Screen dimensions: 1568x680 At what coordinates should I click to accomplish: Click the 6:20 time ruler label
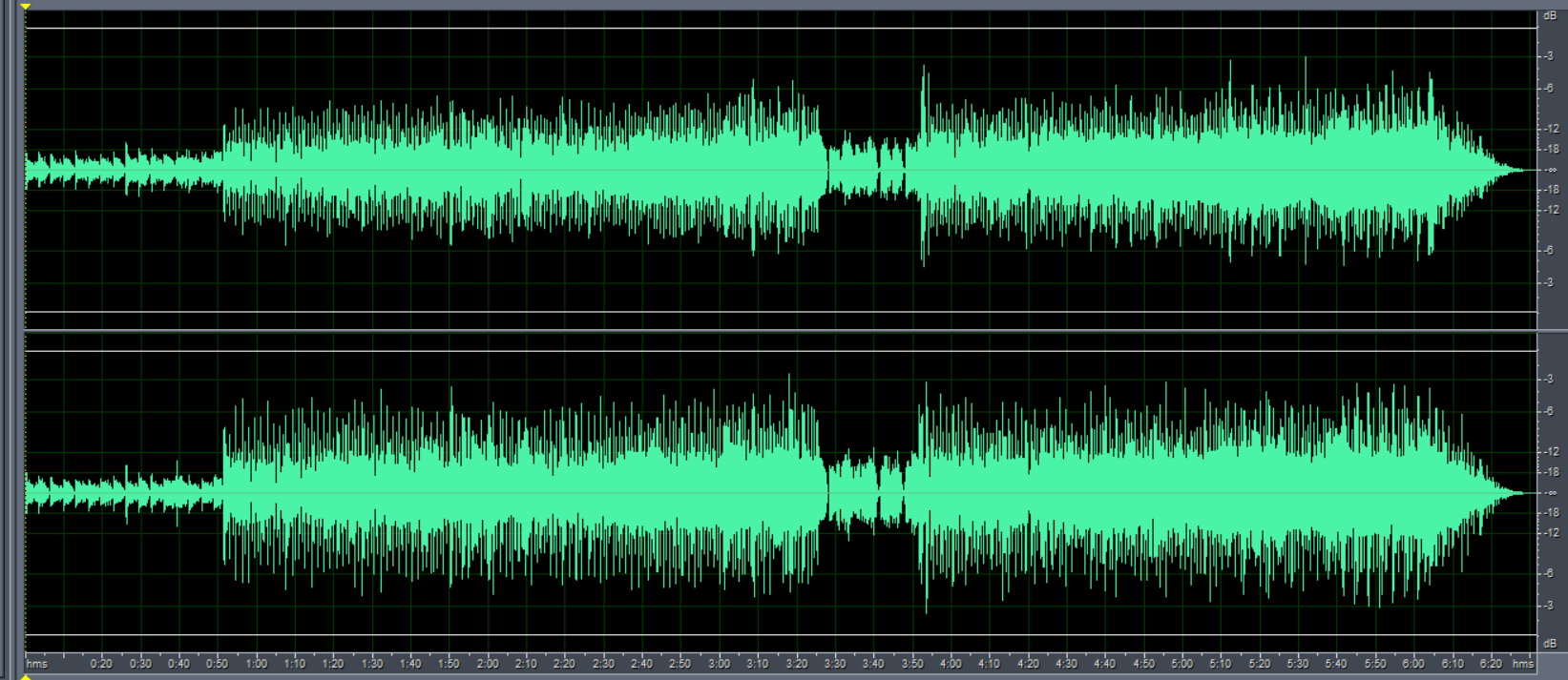(x=1492, y=664)
